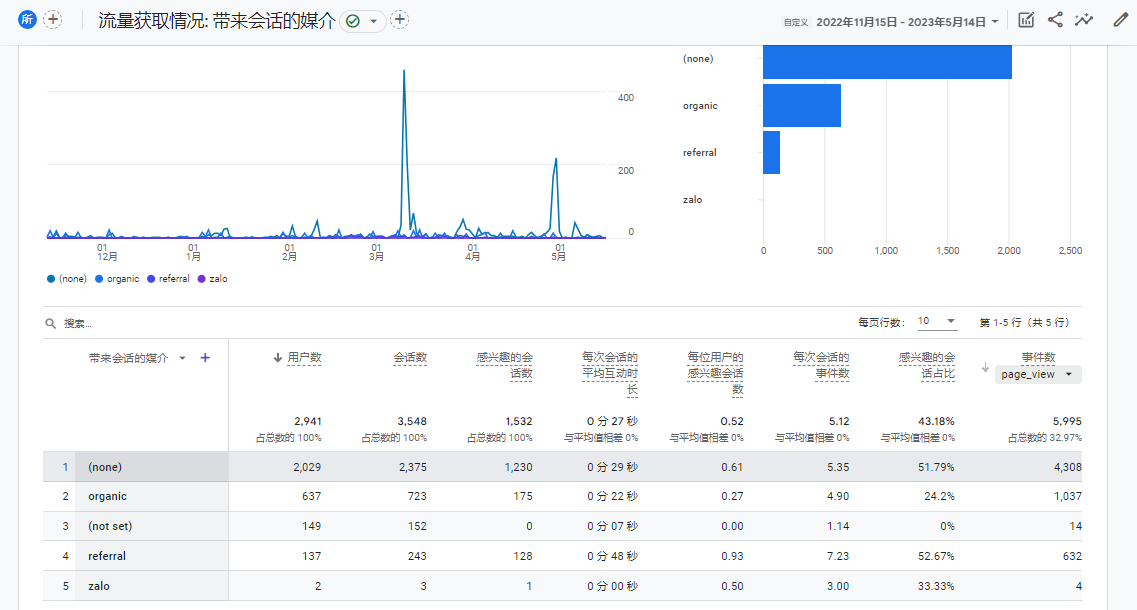The image size is (1137, 610).
Task: Toggle the (none) series in chart legend
Action: coord(67,279)
